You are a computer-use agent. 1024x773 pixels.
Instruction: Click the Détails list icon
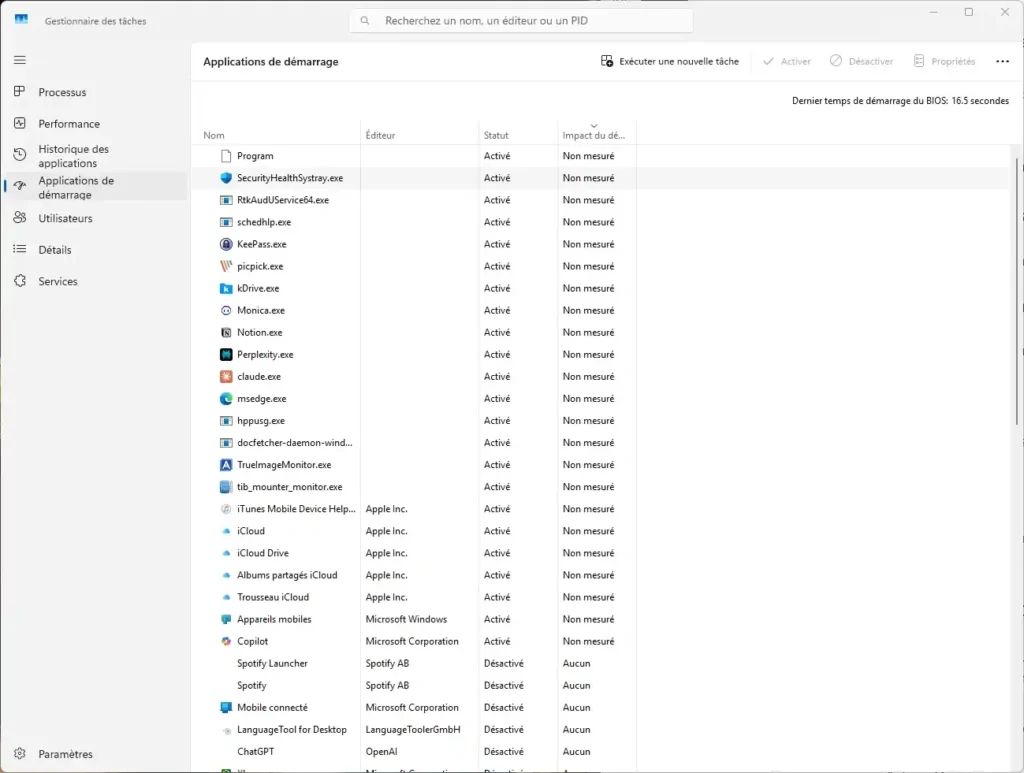tap(20, 249)
